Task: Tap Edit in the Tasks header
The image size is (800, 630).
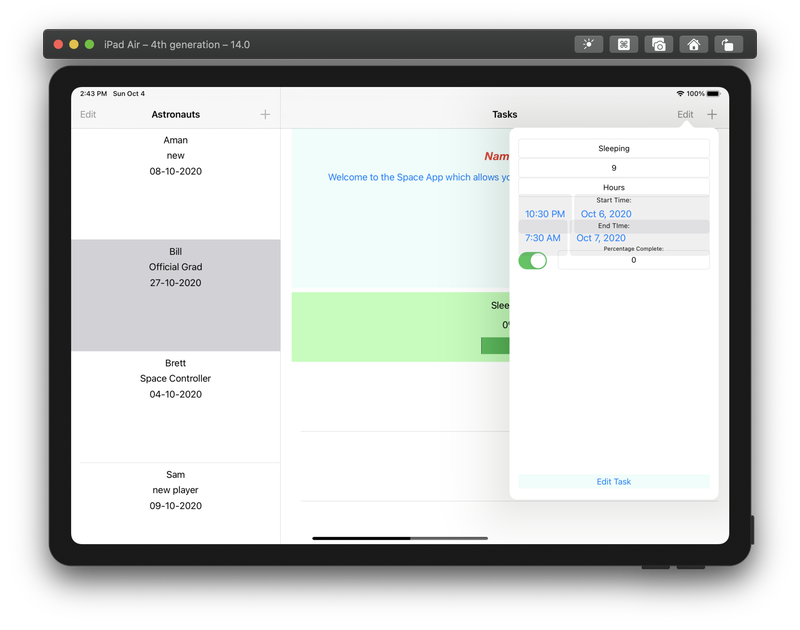Action: pyautogui.click(x=685, y=114)
